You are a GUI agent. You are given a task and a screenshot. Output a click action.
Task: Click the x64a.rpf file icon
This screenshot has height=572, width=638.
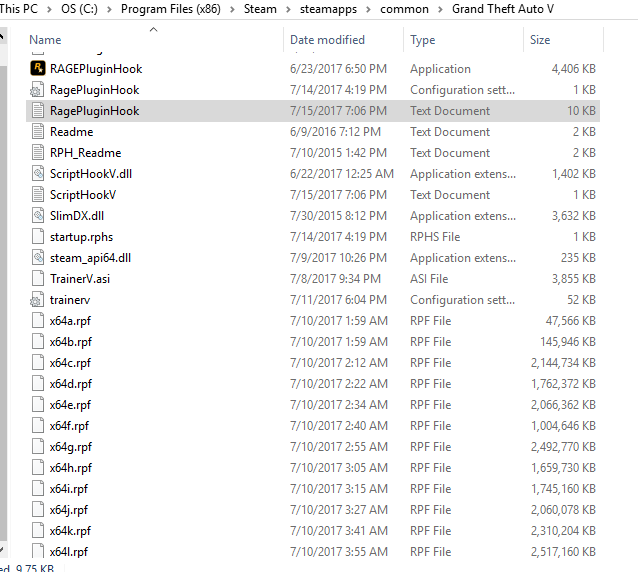tap(38, 321)
